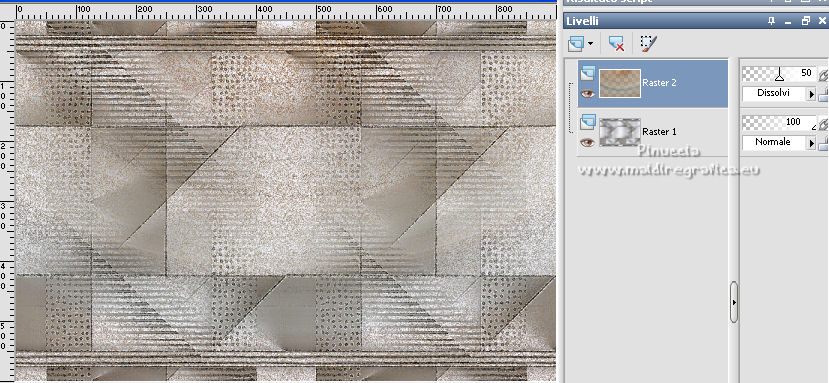Toggle the Raster 2 layer link icon
Image resolution: width=829 pixels, height=383 pixels.
click(x=824, y=75)
